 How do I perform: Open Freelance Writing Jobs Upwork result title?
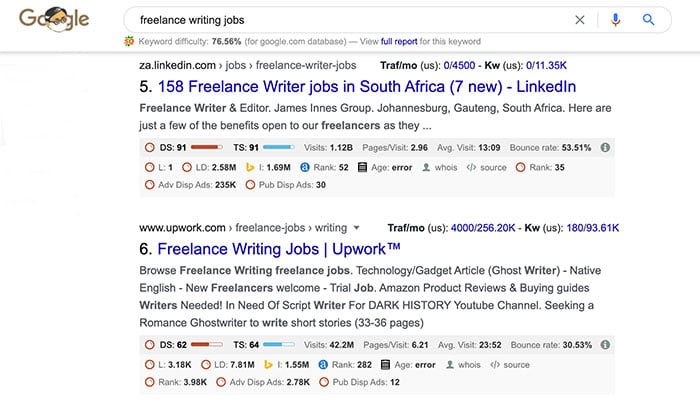click(279, 249)
